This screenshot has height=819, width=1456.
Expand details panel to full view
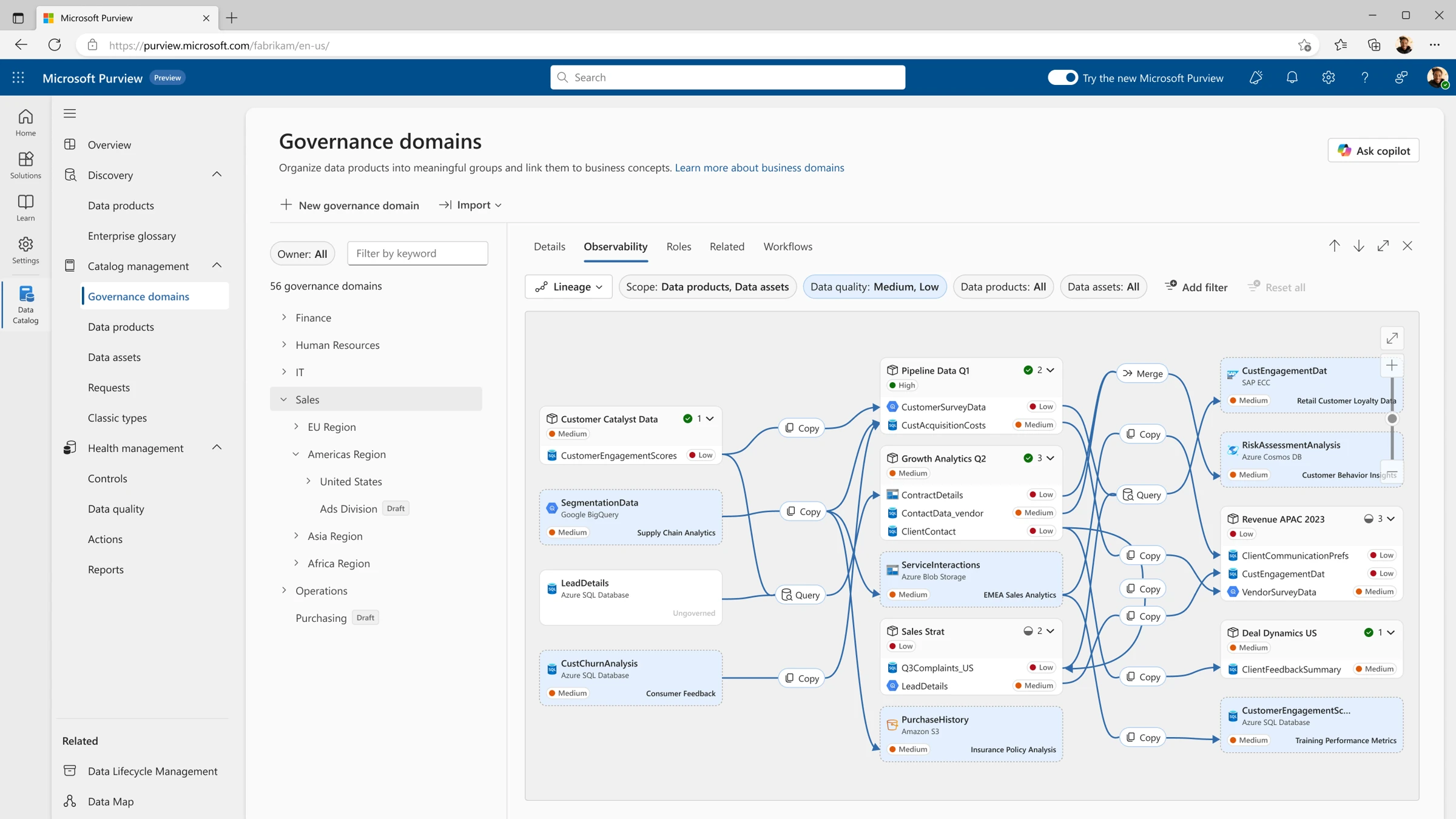[1383, 246]
